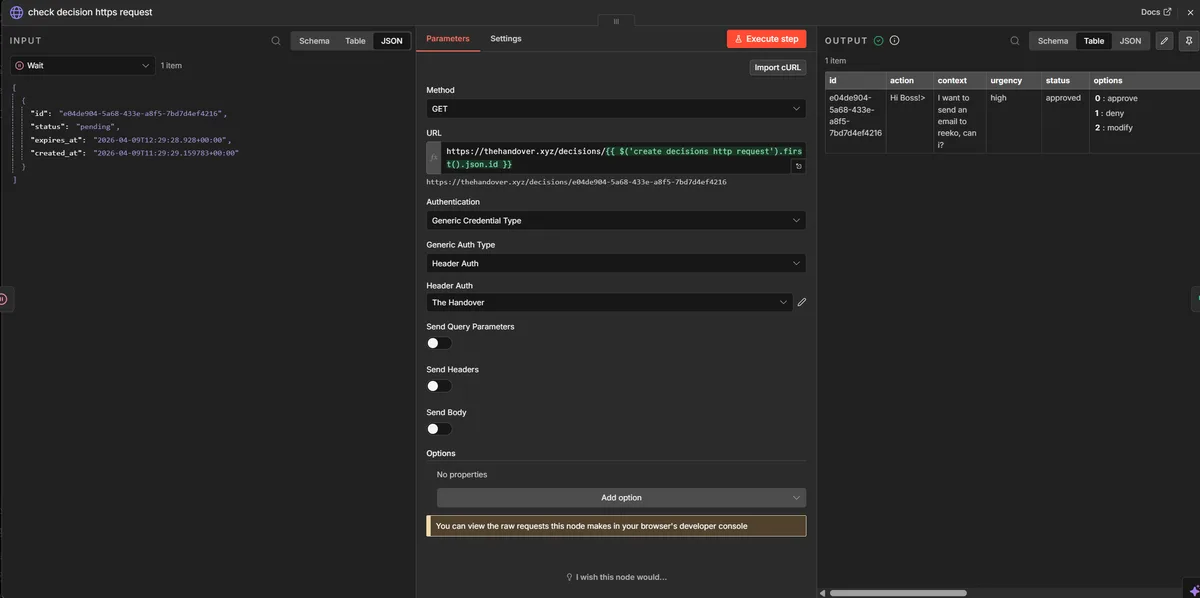
Task: Click the I wish this node would field
Action: [616, 576]
